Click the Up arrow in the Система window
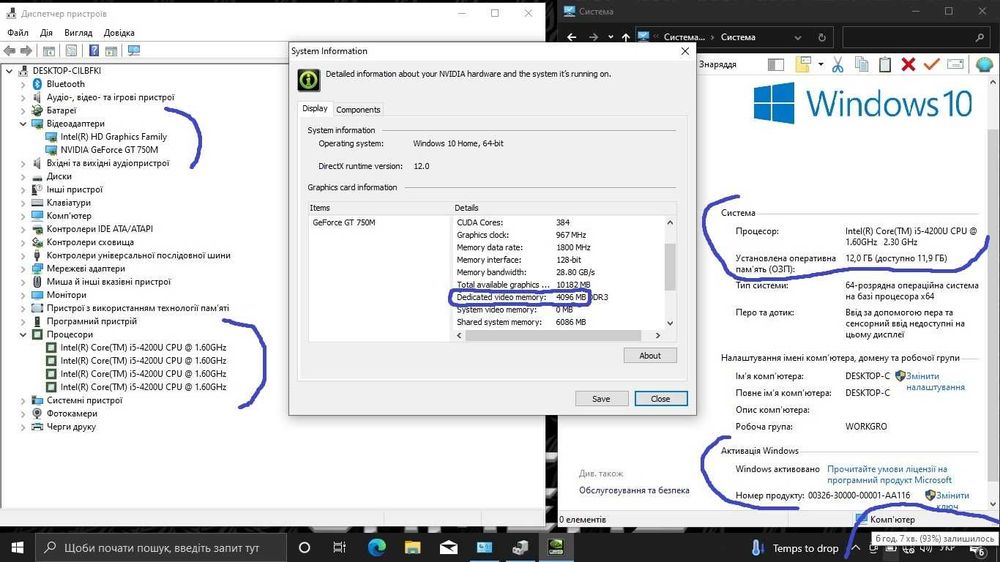Screen dimensions: 1000x562 click(626, 37)
